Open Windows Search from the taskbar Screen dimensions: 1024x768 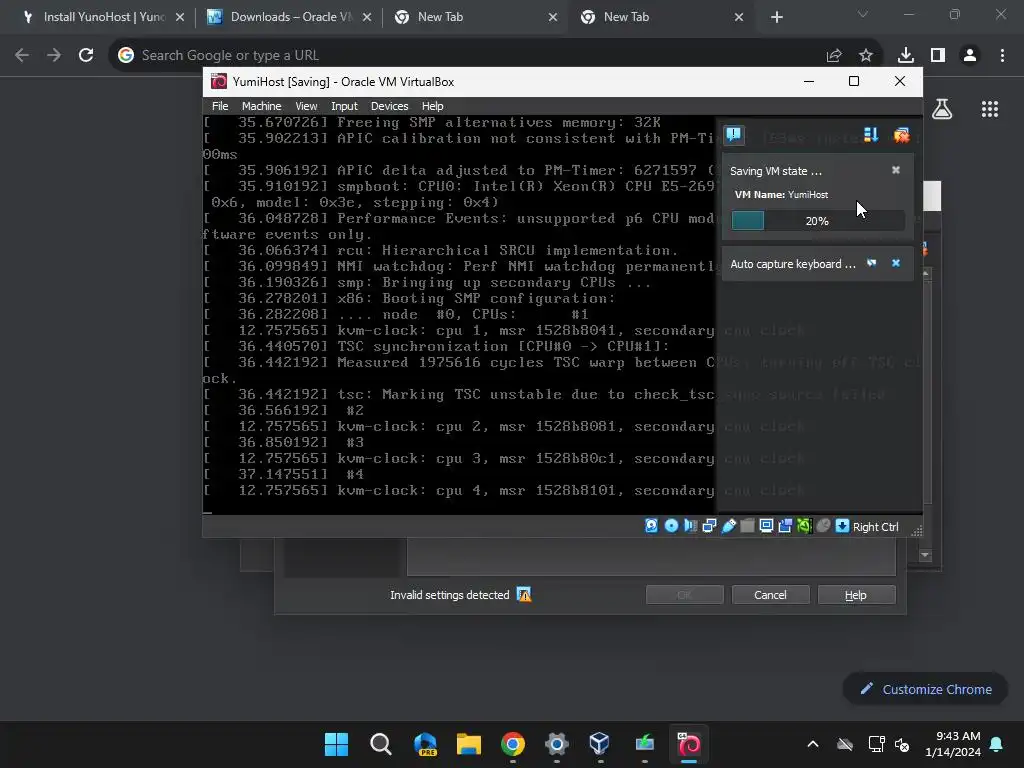[380, 744]
